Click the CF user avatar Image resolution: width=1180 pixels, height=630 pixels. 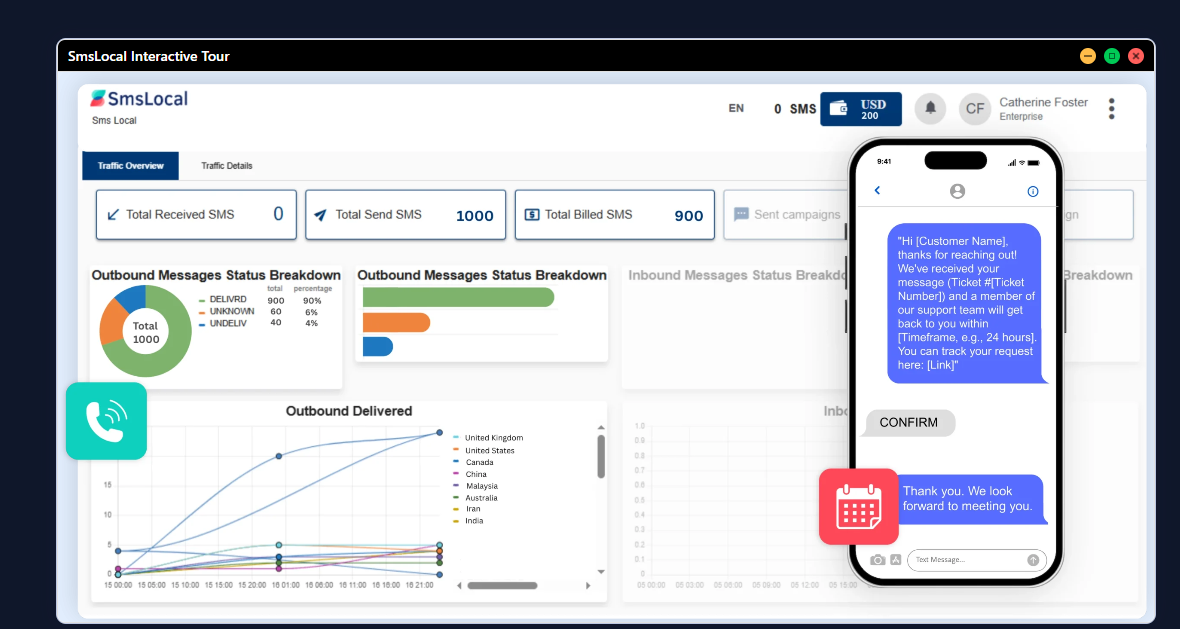coord(975,108)
